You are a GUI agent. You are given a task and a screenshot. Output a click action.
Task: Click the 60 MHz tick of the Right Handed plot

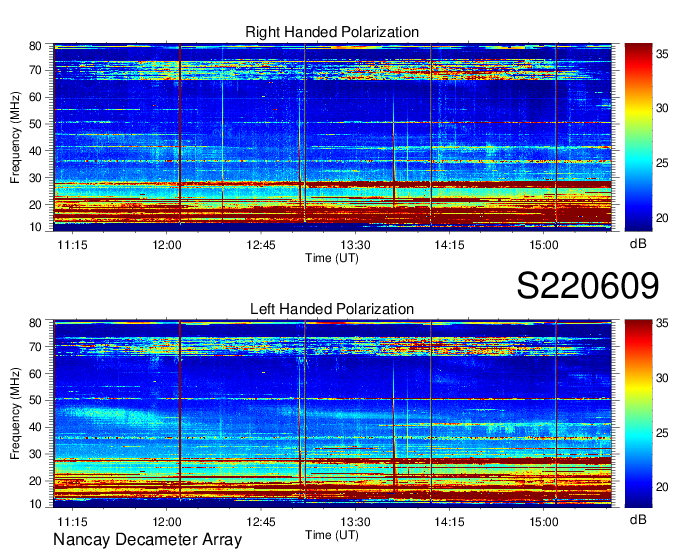pos(35,97)
